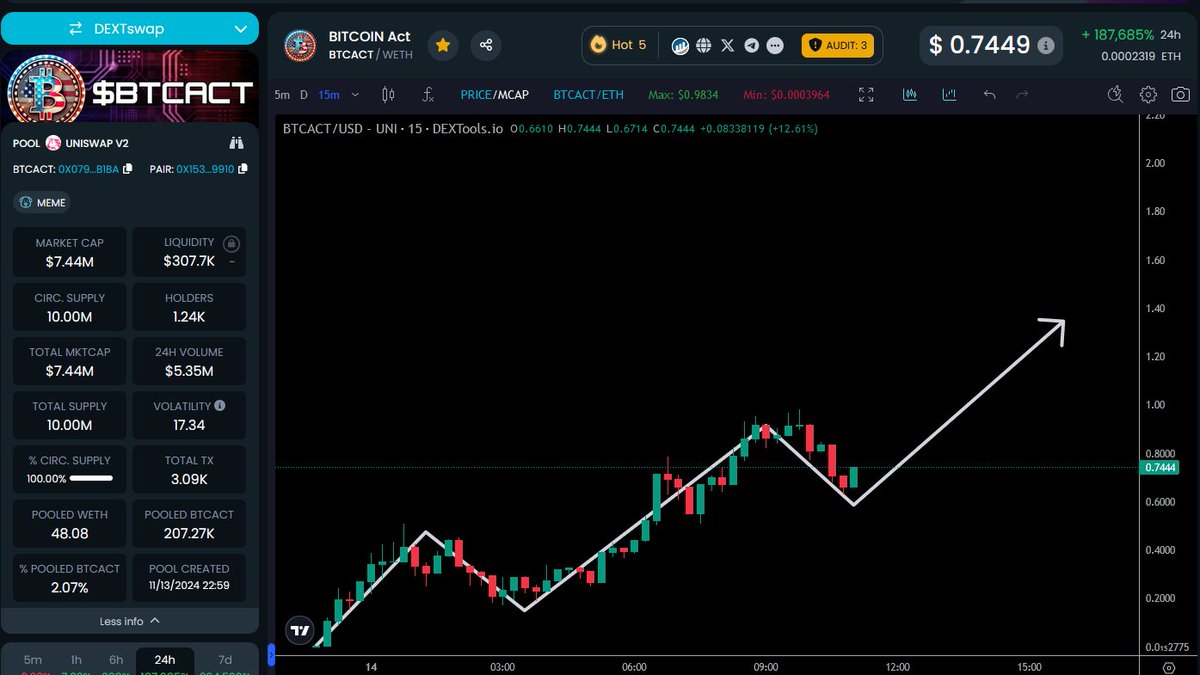Select the 5m chart interval

click(x=282, y=95)
